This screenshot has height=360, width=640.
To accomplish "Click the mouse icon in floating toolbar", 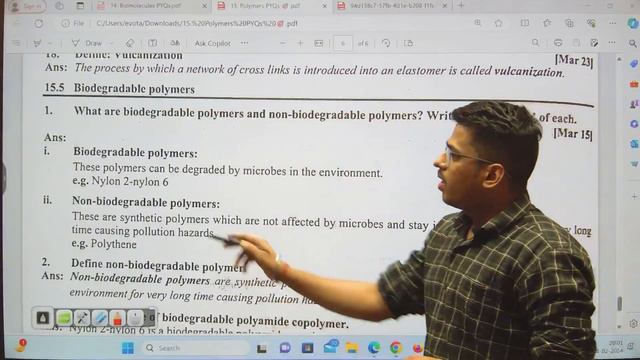I will click(x=135, y=318).
